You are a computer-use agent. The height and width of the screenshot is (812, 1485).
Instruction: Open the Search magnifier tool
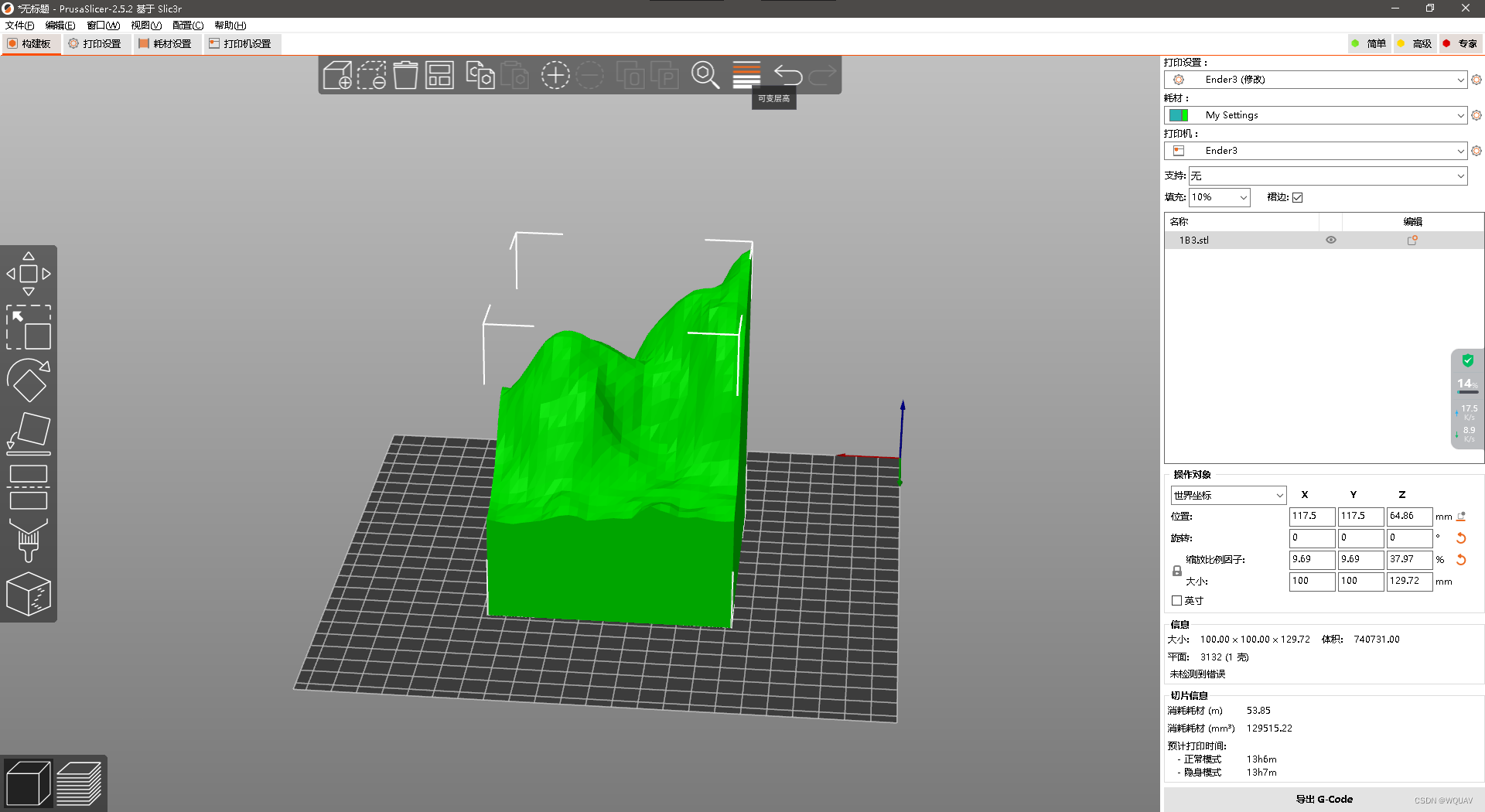[705, 75]
